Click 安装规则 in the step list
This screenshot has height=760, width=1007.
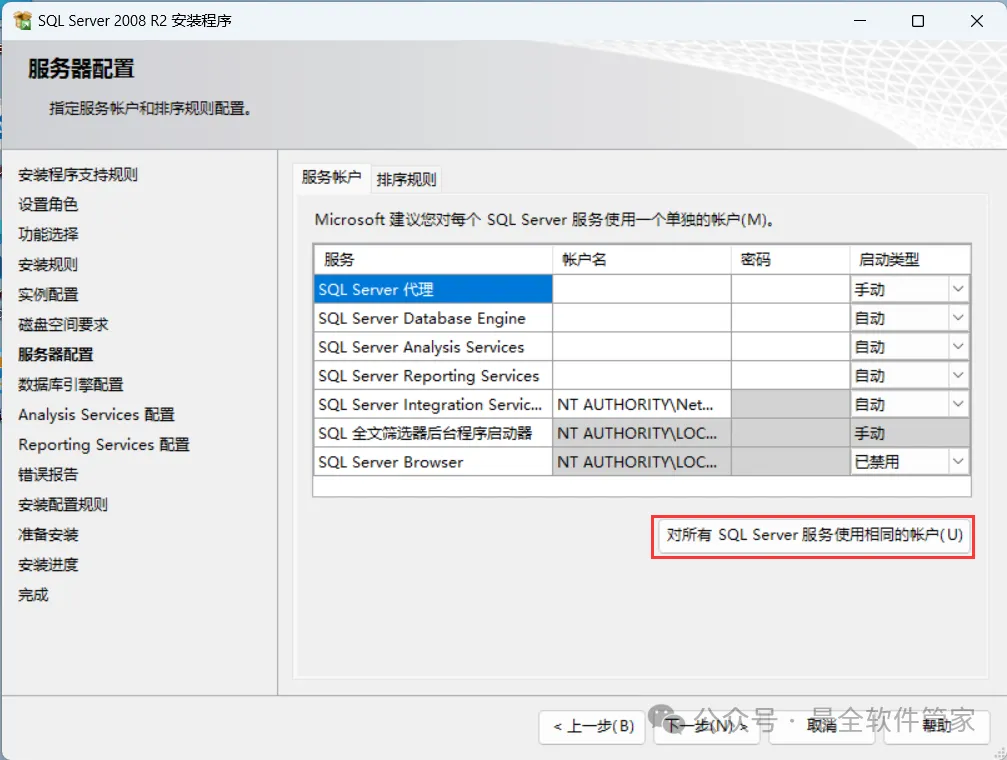[x=48, y=265]
